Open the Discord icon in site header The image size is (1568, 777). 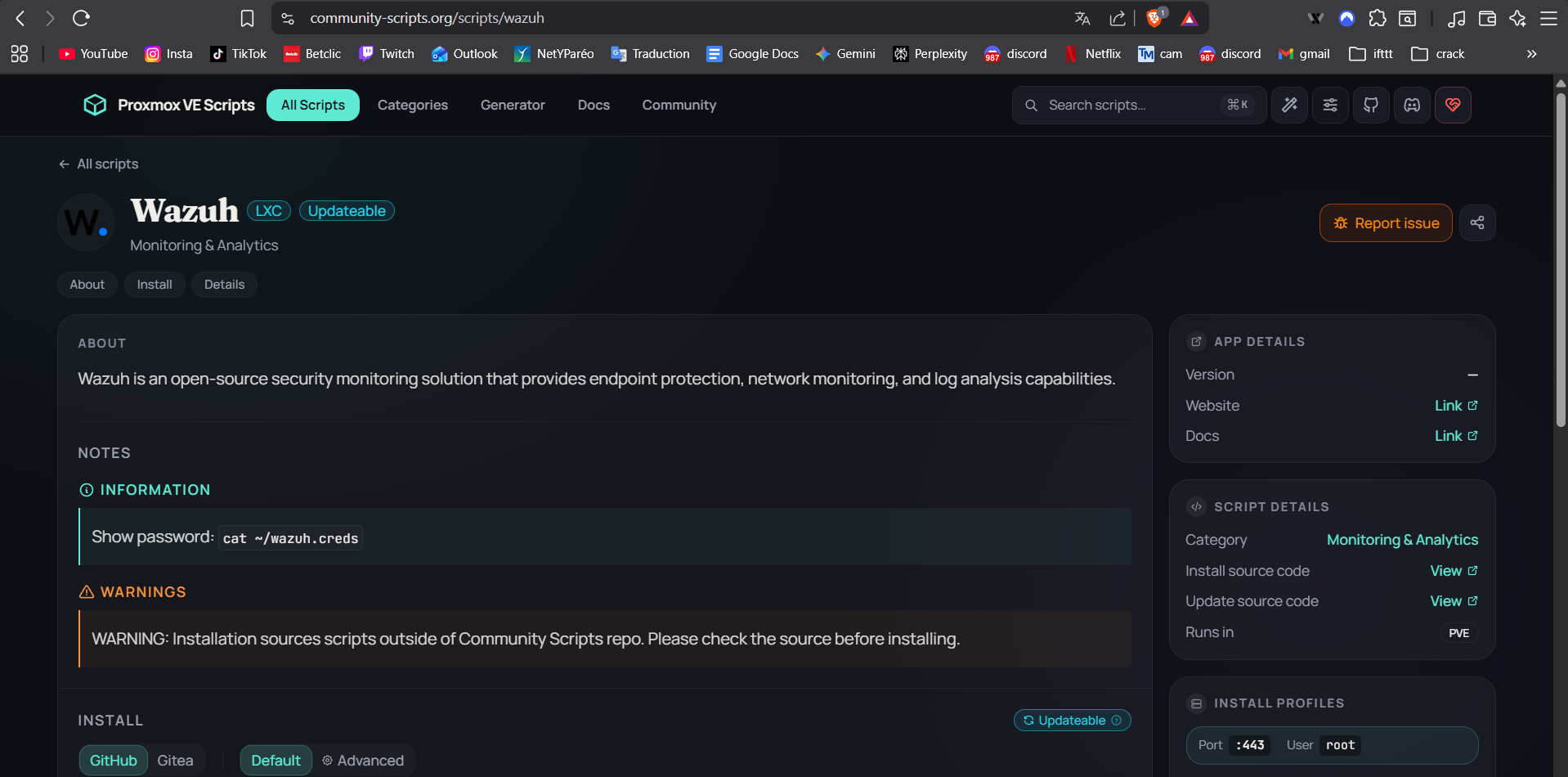point(1412,105)
